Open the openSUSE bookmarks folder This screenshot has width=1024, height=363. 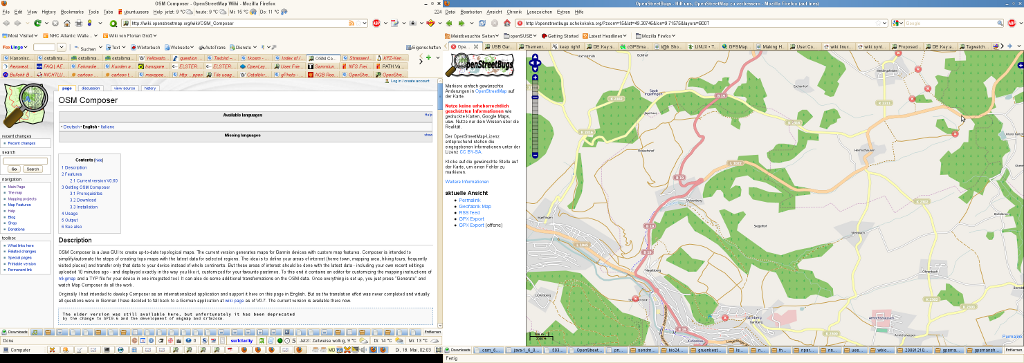(x=521, y=35)
